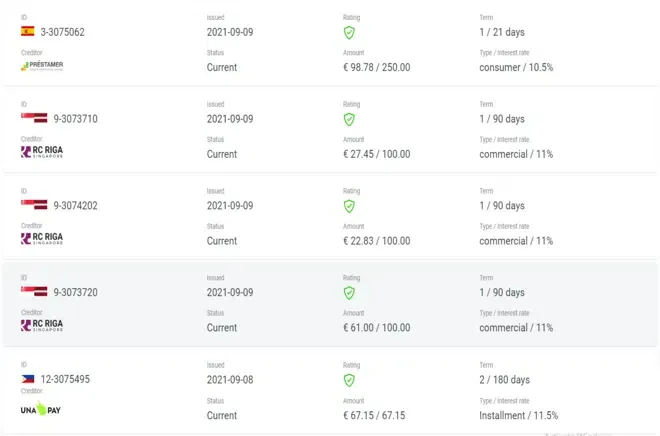
Task: Click the flag icon next to loan 9-3073720
Action: click(x=34, y=292)
